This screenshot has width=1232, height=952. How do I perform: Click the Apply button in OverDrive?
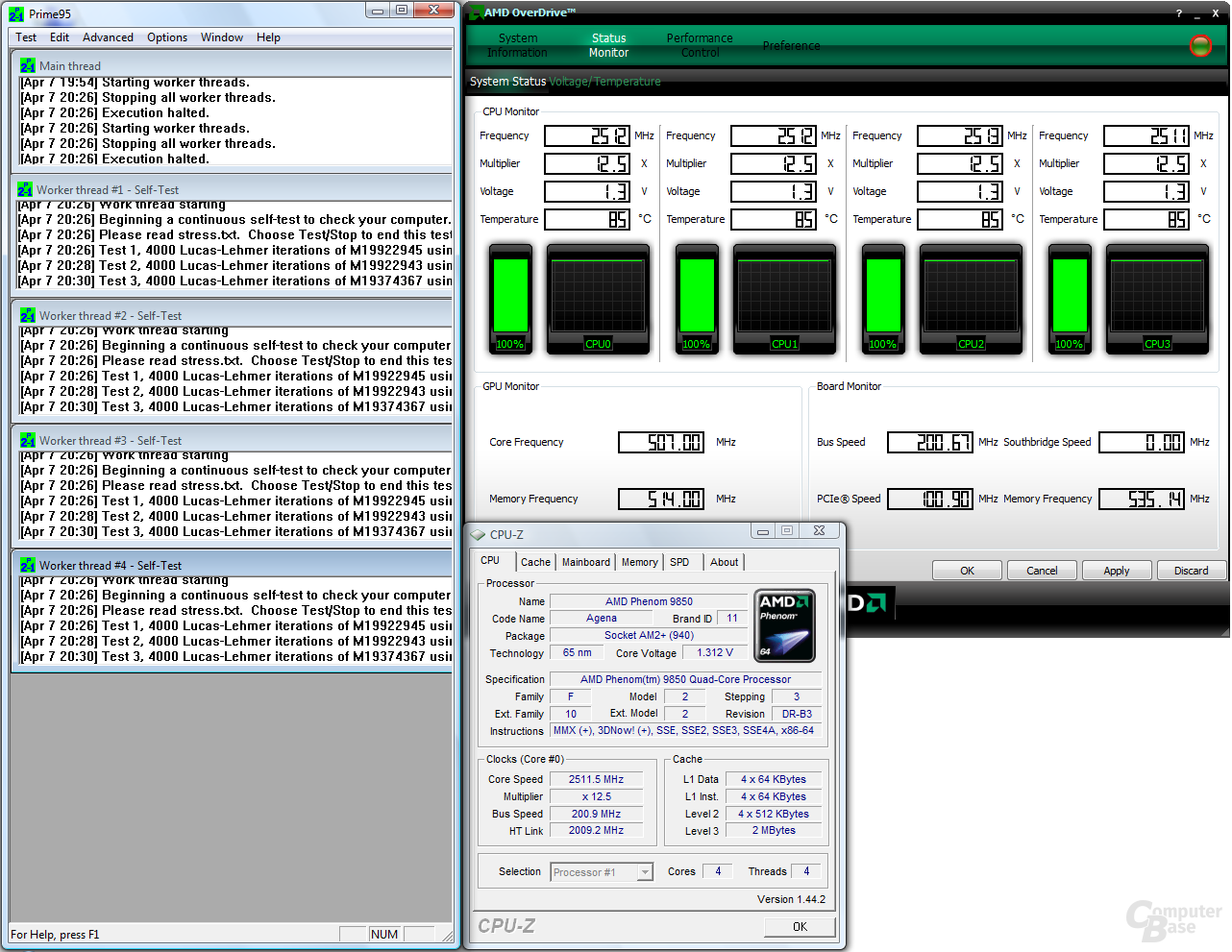(1117, 571)
